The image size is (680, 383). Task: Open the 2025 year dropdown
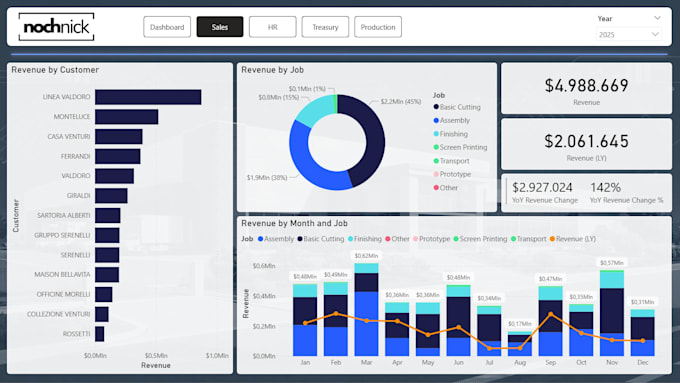point(628,34)
